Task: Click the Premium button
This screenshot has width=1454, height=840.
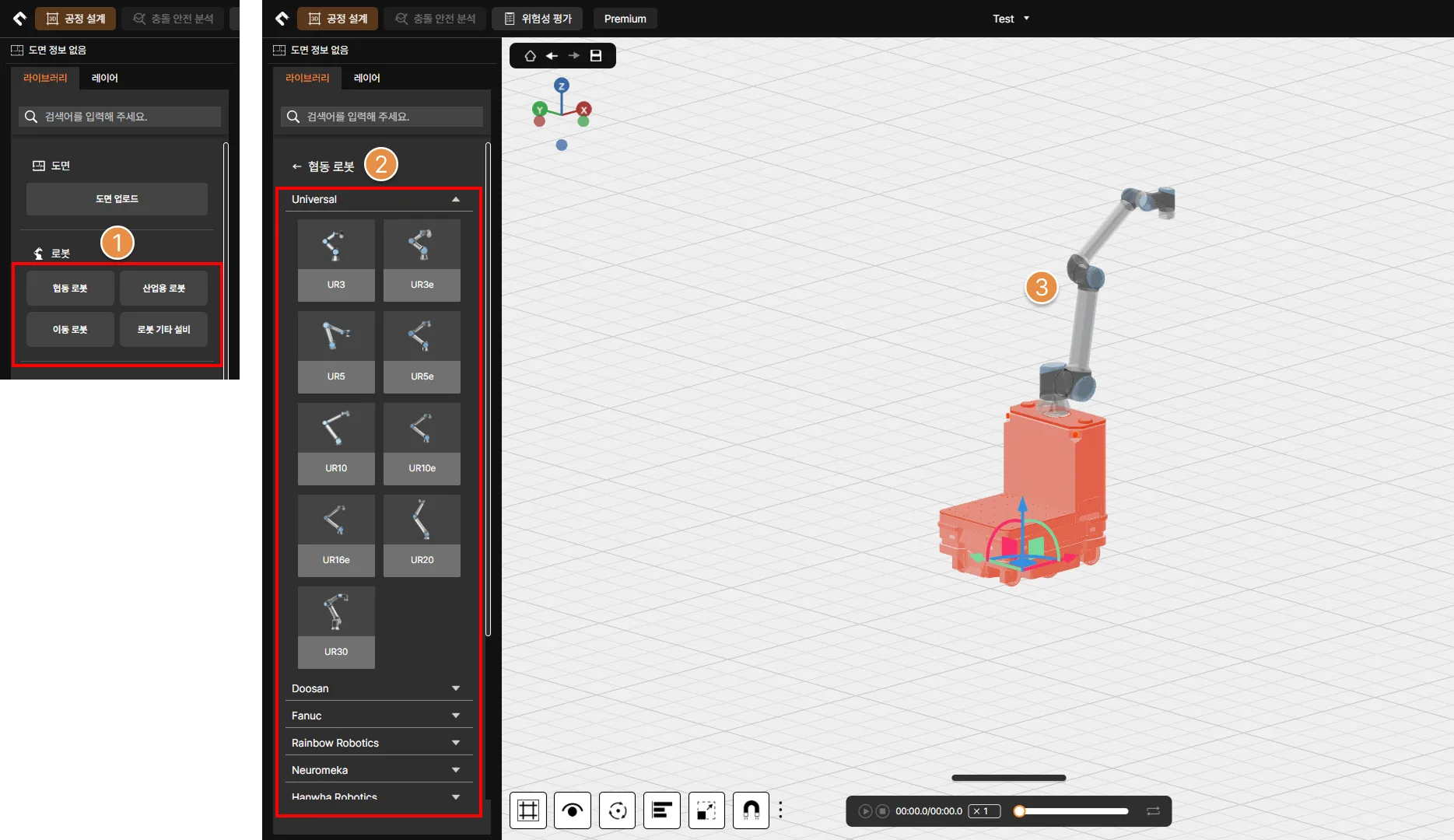Action: pyautogui.click(x=625, y=19)
